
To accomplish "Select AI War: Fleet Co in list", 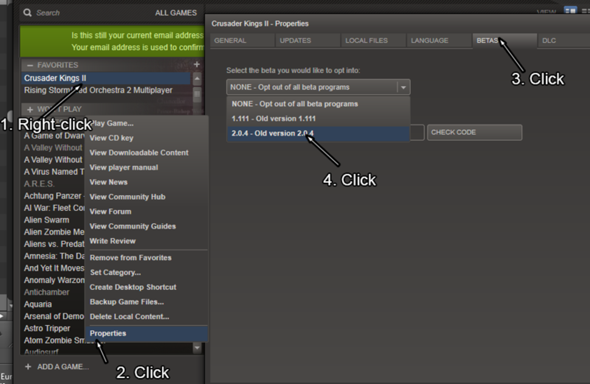I will 54,208.
